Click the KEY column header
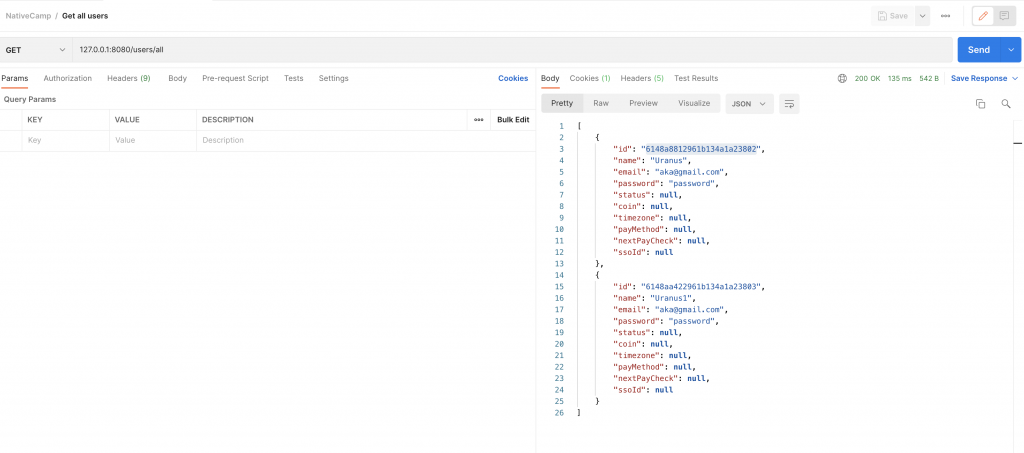 click(35, 120)
